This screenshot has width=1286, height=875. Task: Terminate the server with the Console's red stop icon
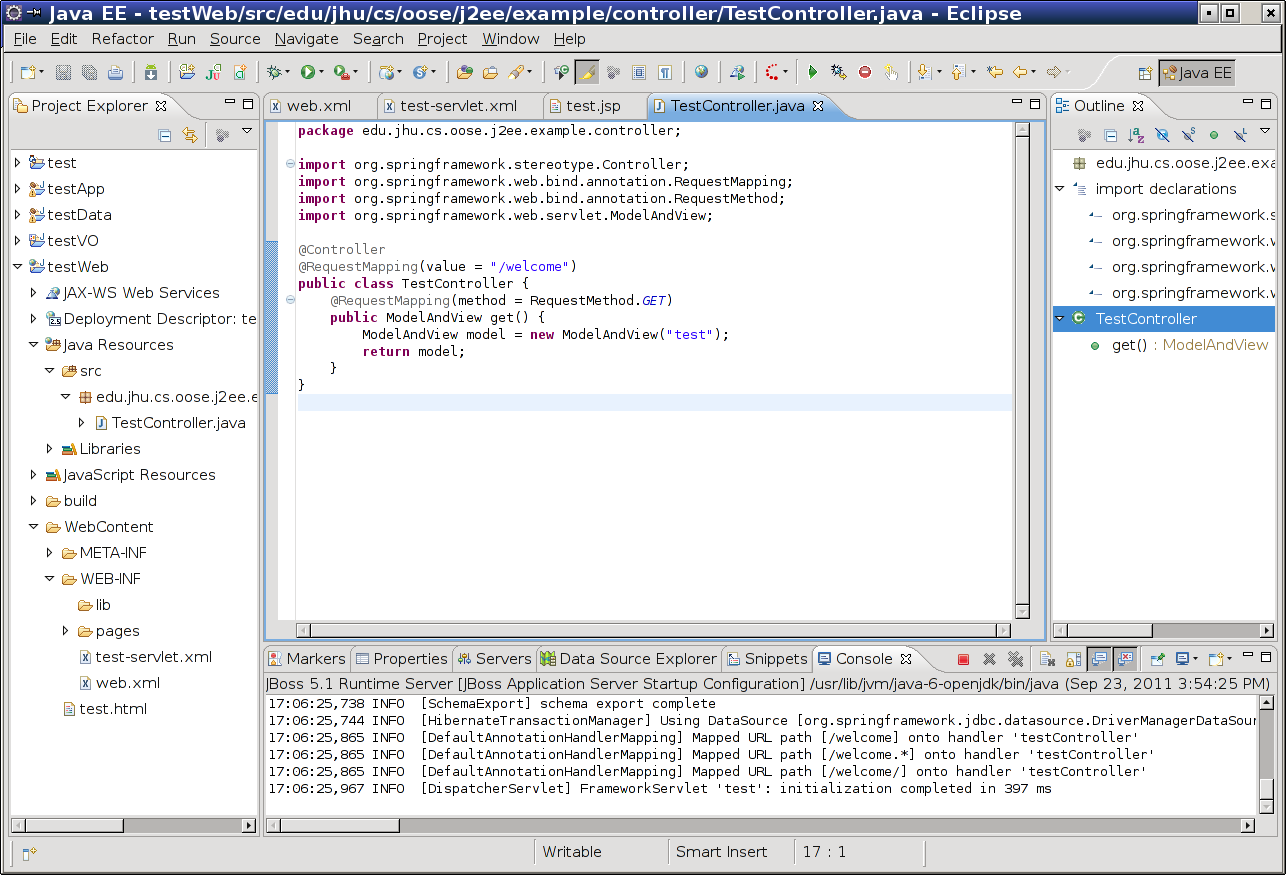pos(963,659)
